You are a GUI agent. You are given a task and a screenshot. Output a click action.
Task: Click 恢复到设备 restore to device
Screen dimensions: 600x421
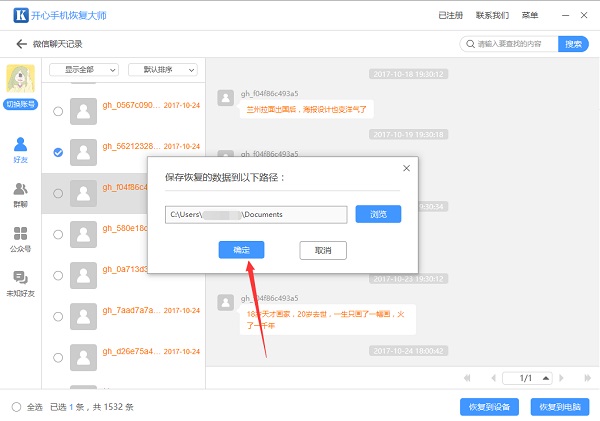tap(489, 407)
